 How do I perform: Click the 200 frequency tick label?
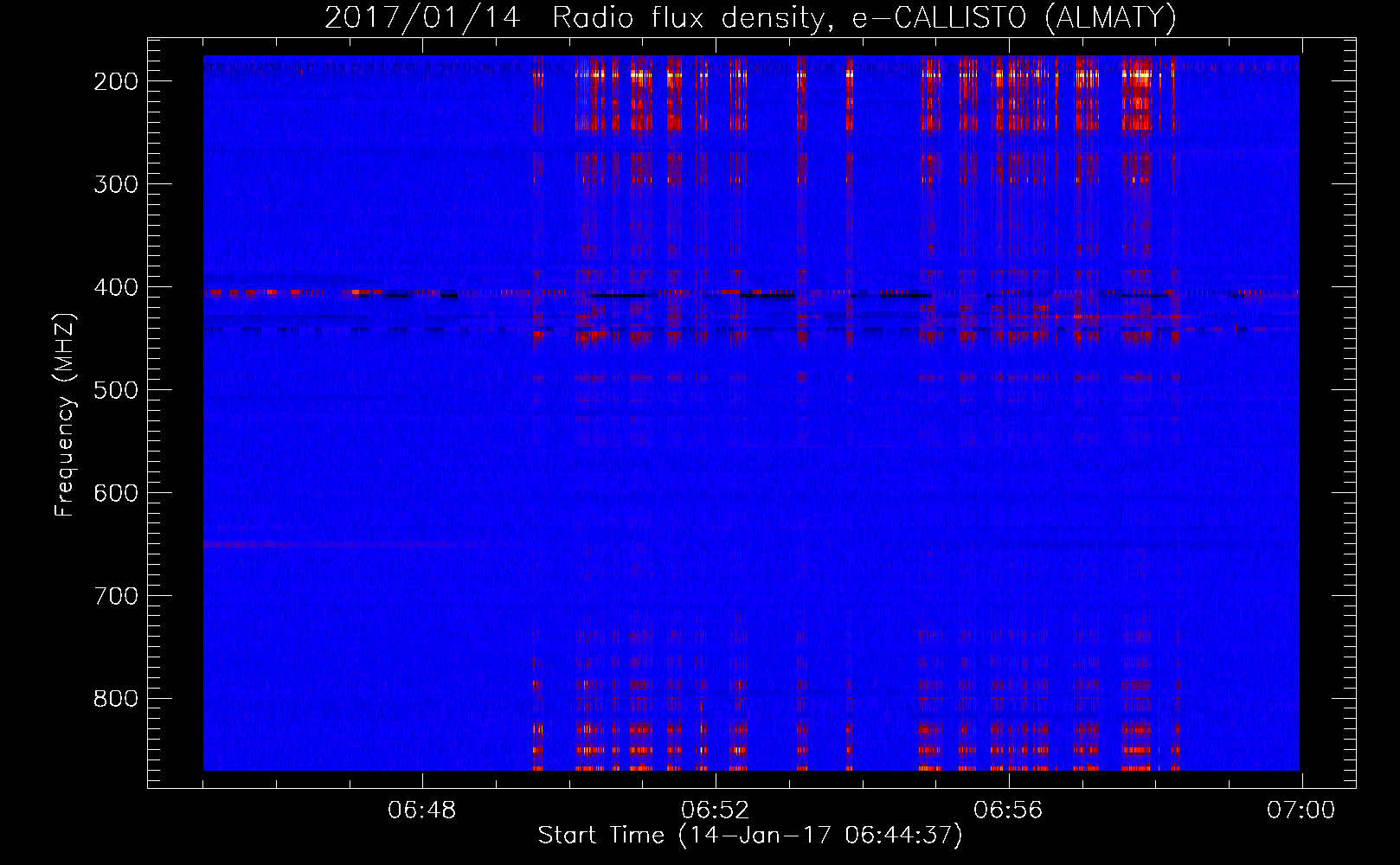point(115,81)
